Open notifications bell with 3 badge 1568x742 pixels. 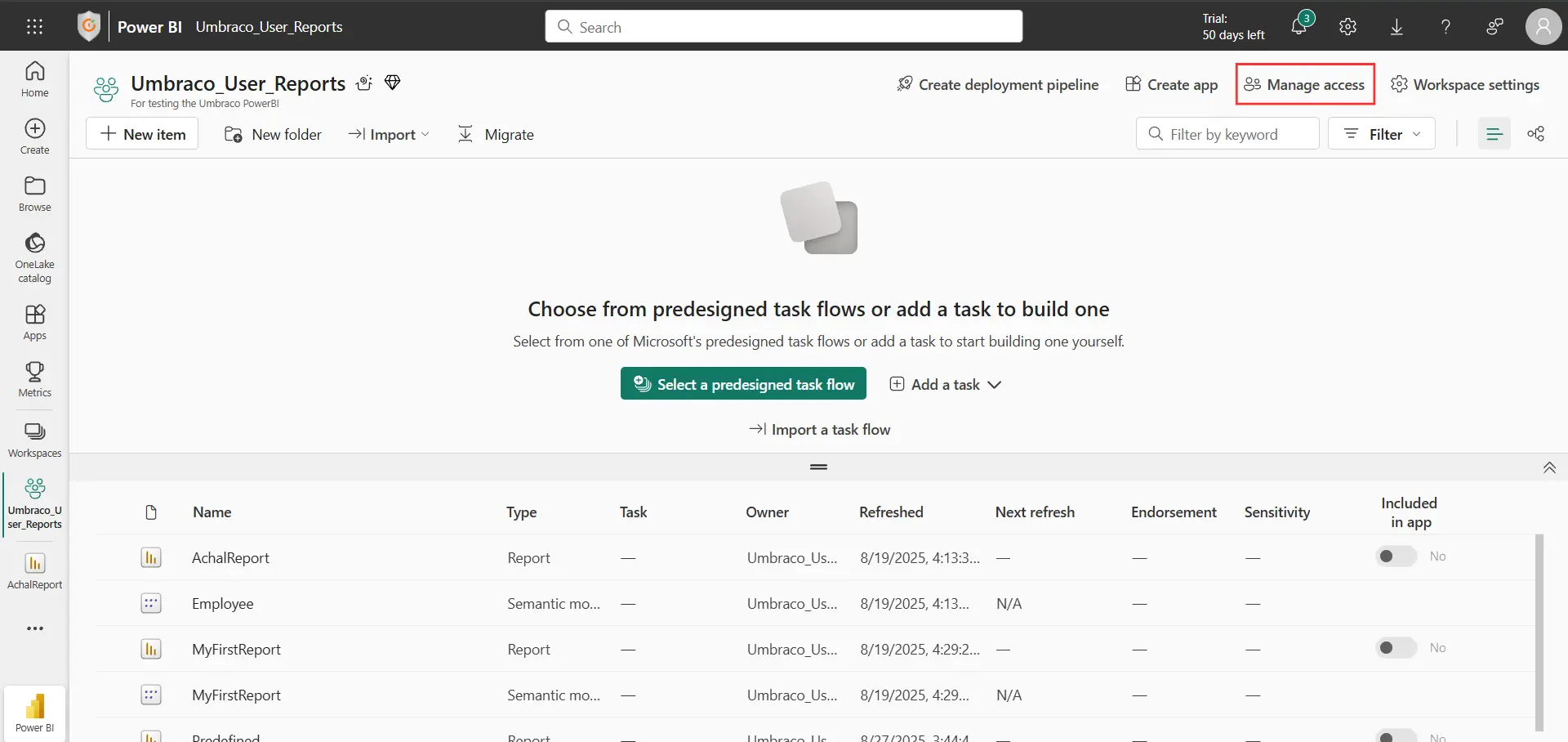[x=1299, y=26]
